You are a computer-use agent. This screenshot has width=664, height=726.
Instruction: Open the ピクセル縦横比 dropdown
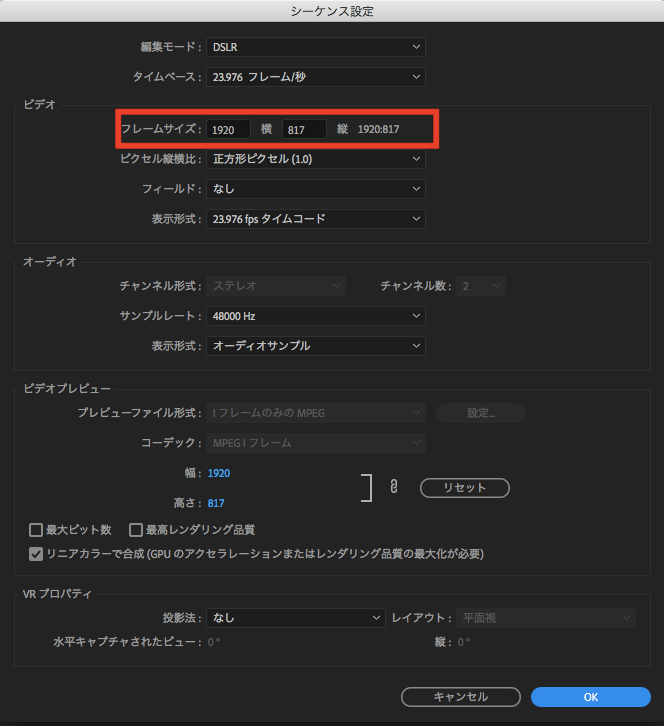pos(316,159)
